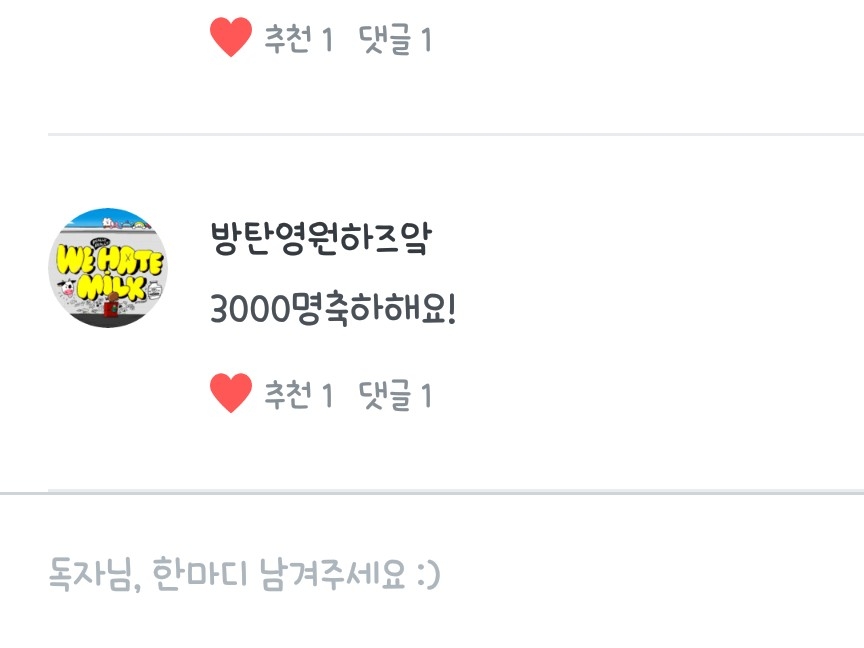The height and width of the screenshot is (648, 864).
Task: Tap the reply count 1 on upper comment
Action: [426, 40]
